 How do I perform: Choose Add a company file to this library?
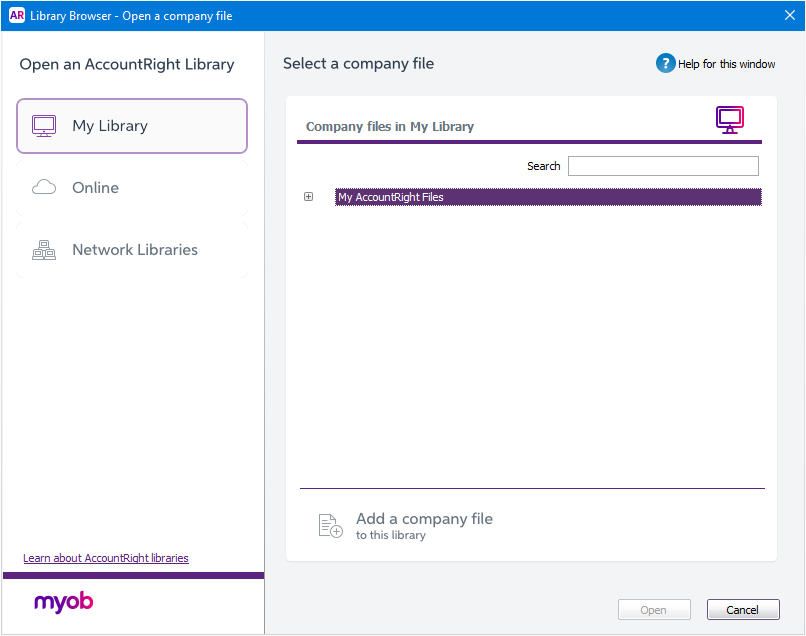[x=424, y=519]
